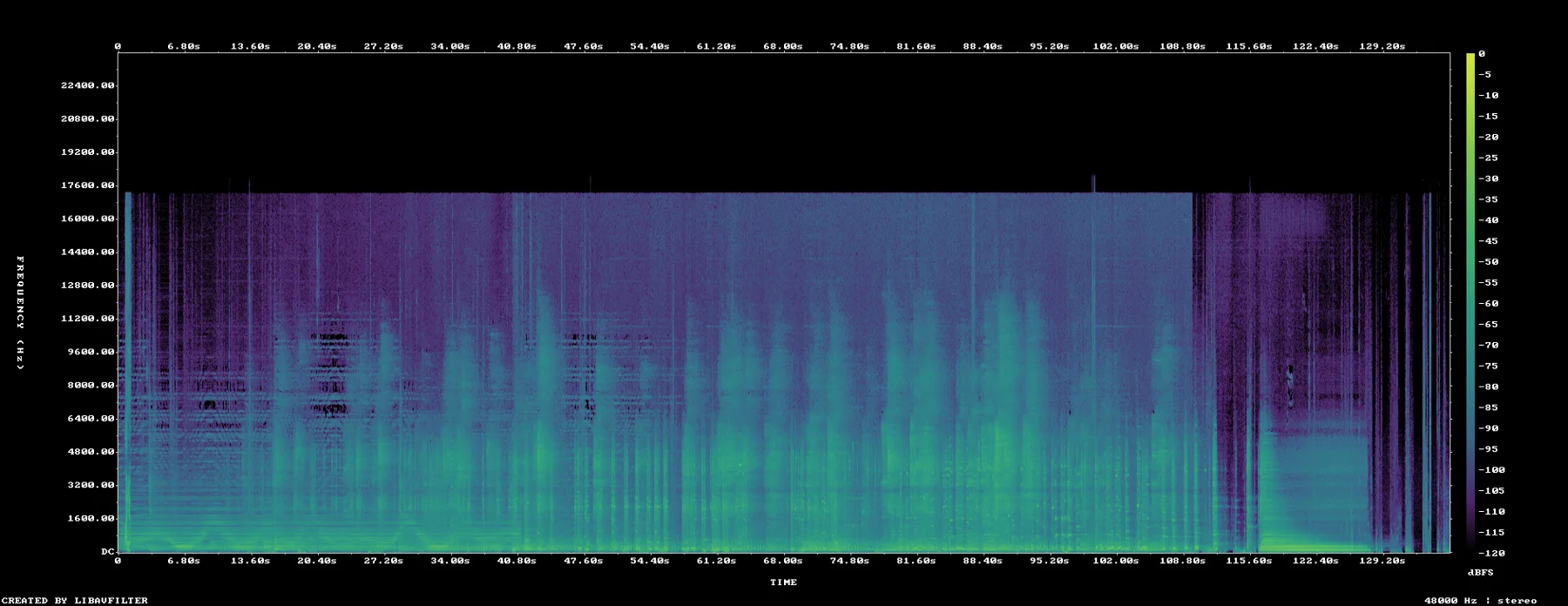This screenshot has height=606, width=1568.
Task: Click the dBFS color scale bar
Action: pos(1470,303)
